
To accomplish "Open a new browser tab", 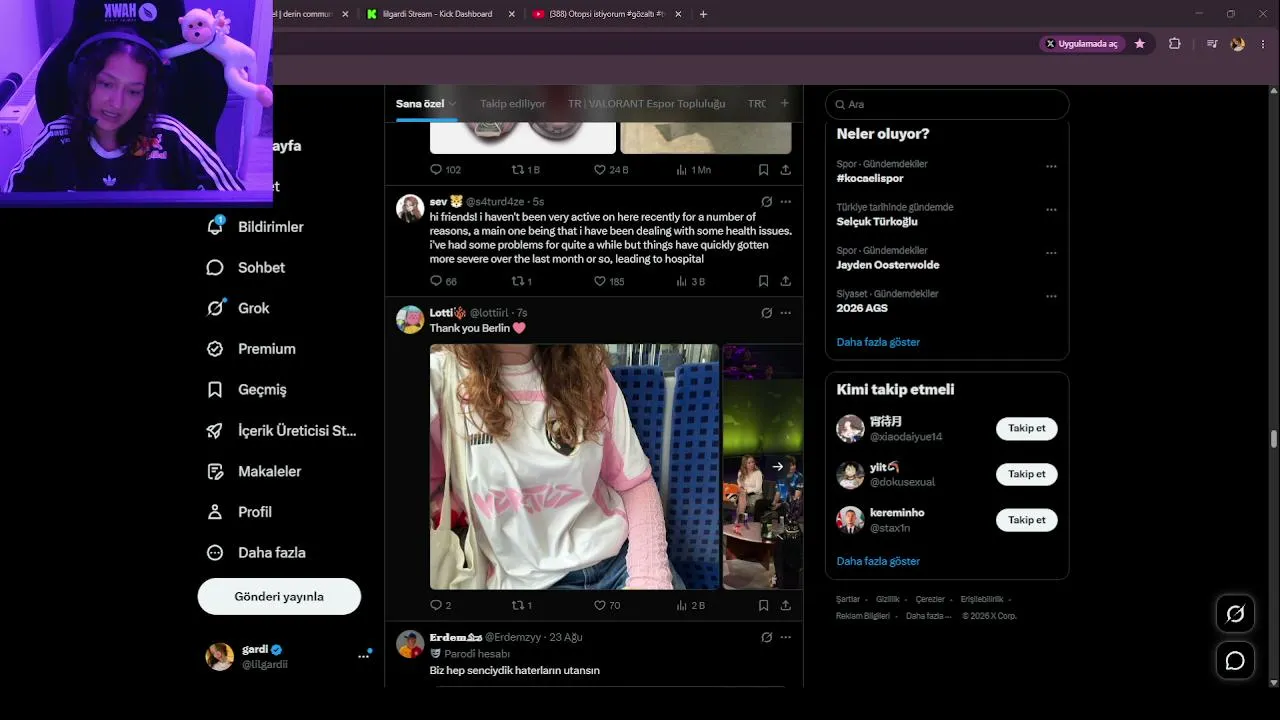I will coord(703,14).
